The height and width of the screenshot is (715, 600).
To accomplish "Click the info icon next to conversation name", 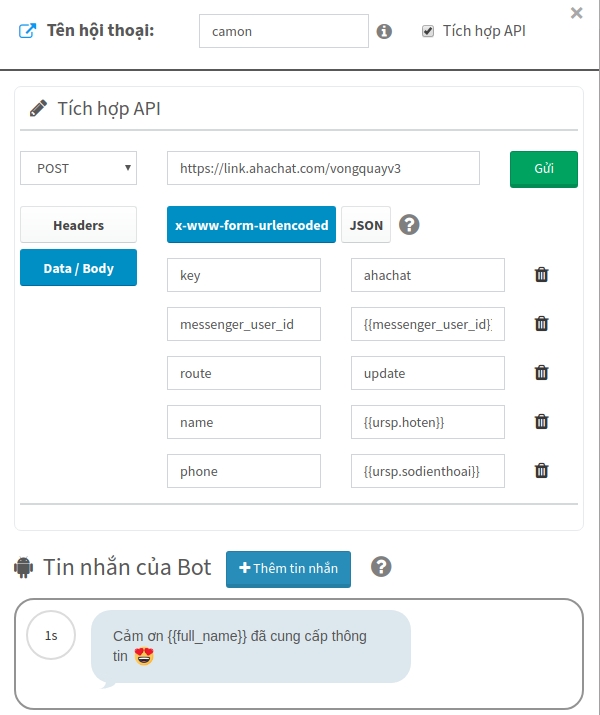I will 384,31.
